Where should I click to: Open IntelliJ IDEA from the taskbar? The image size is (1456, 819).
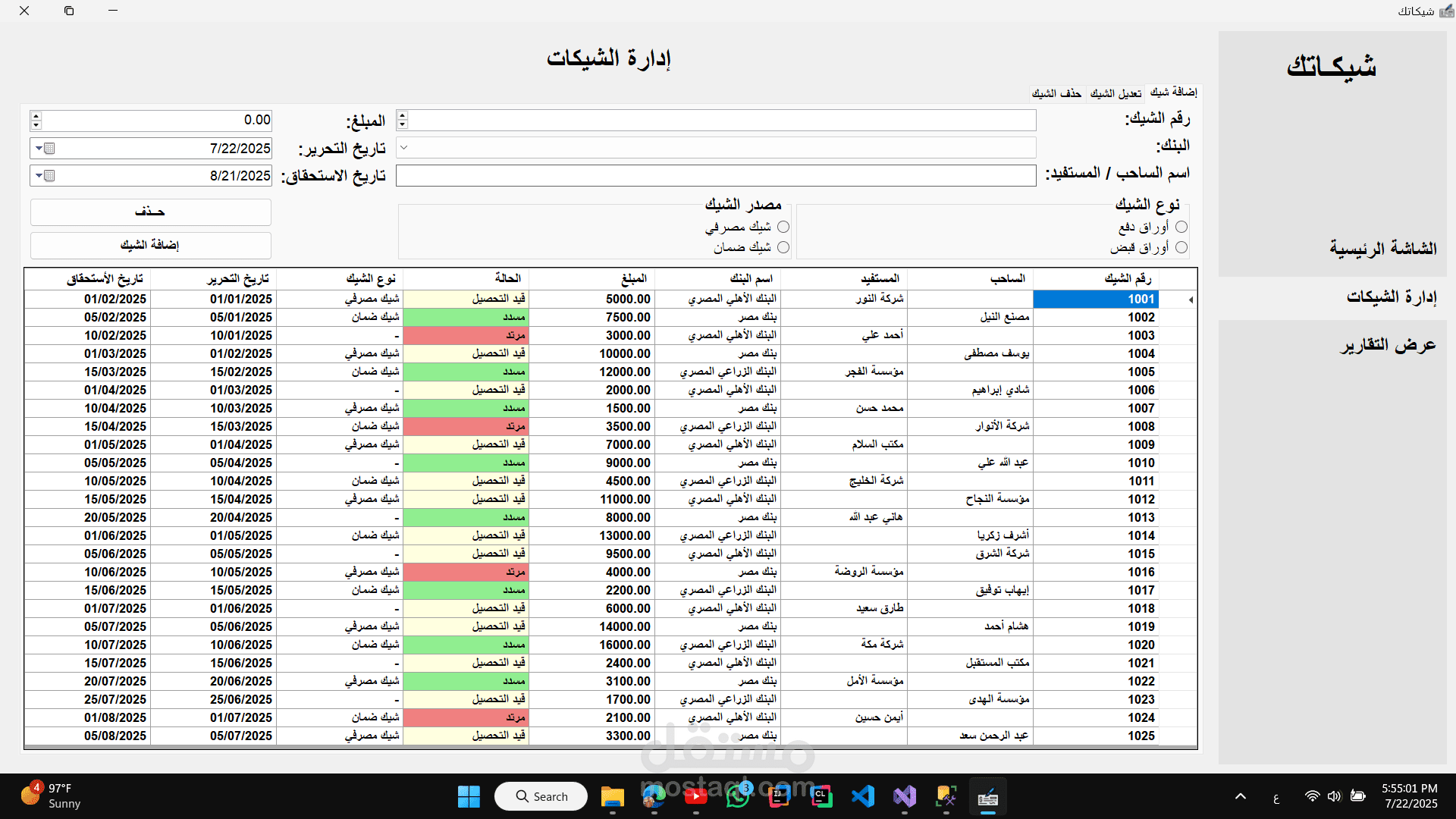pos(780,796)
